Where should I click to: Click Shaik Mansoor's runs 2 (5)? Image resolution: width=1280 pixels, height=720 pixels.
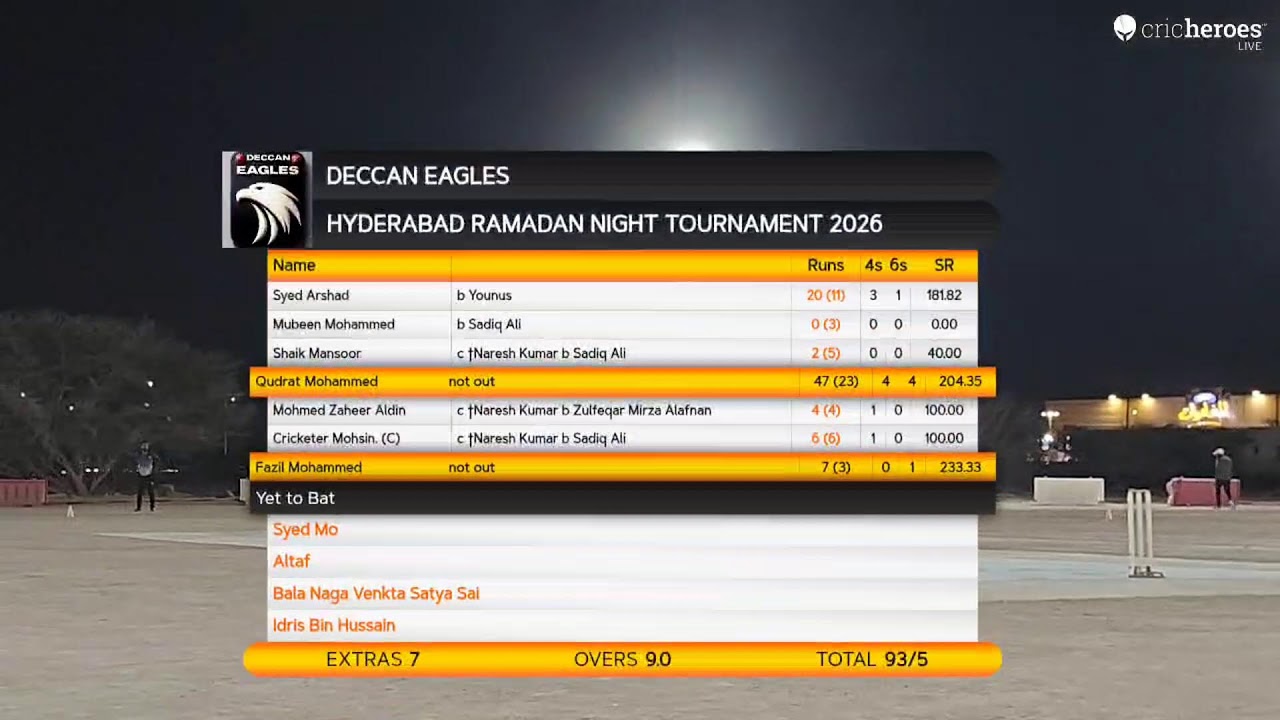click(x=828, y=353)
